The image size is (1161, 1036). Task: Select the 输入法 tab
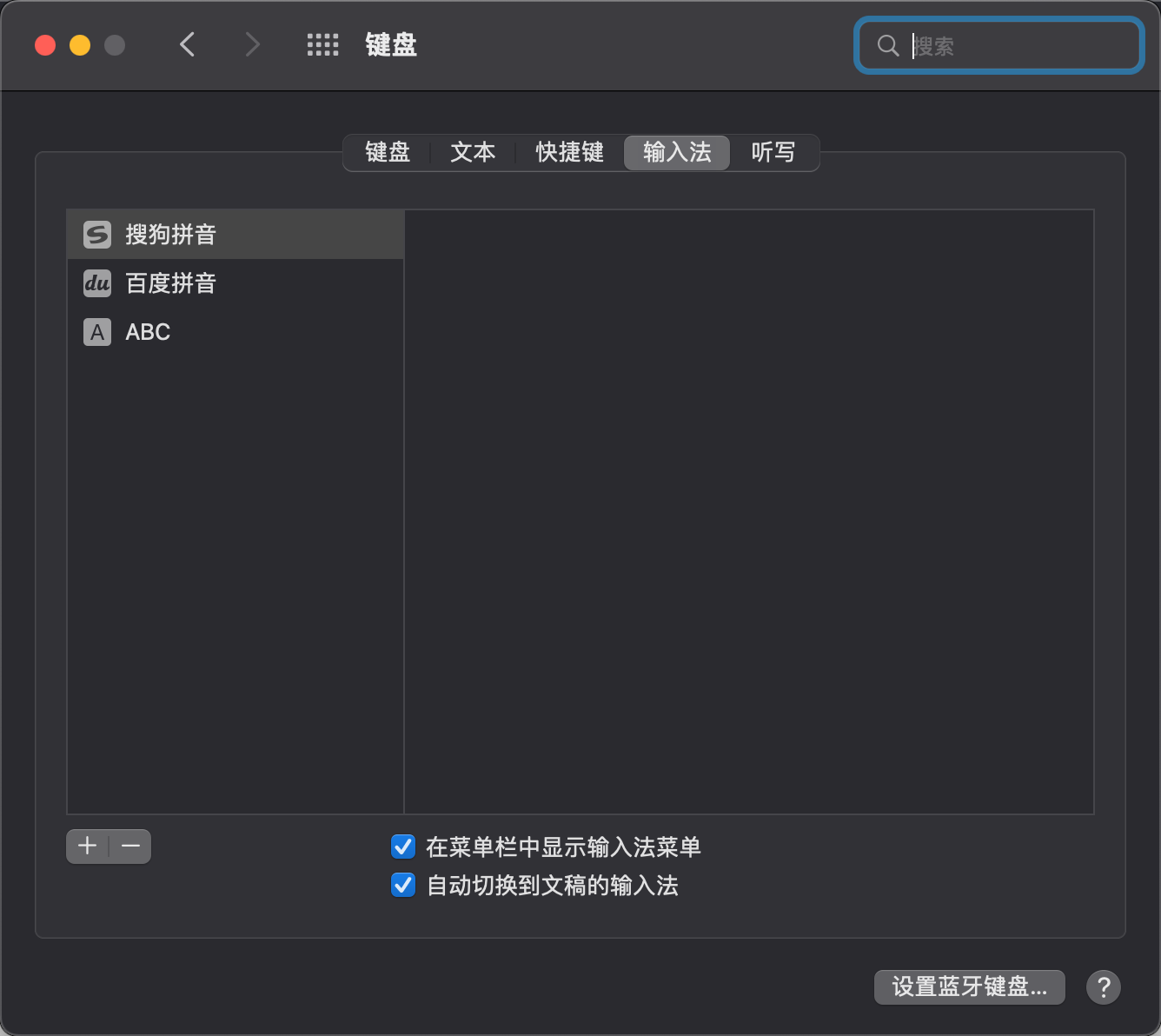[x=677, y=153]
